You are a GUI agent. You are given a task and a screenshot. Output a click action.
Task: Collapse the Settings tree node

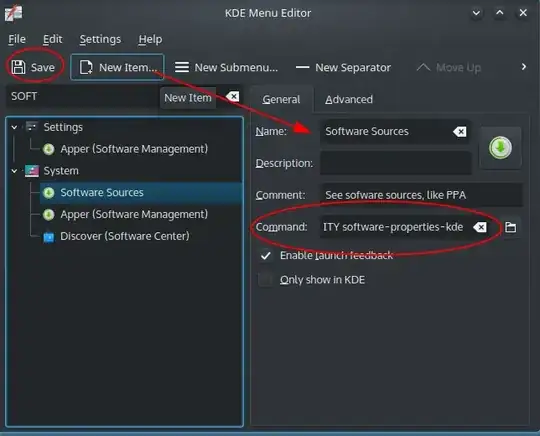[14, 127]
